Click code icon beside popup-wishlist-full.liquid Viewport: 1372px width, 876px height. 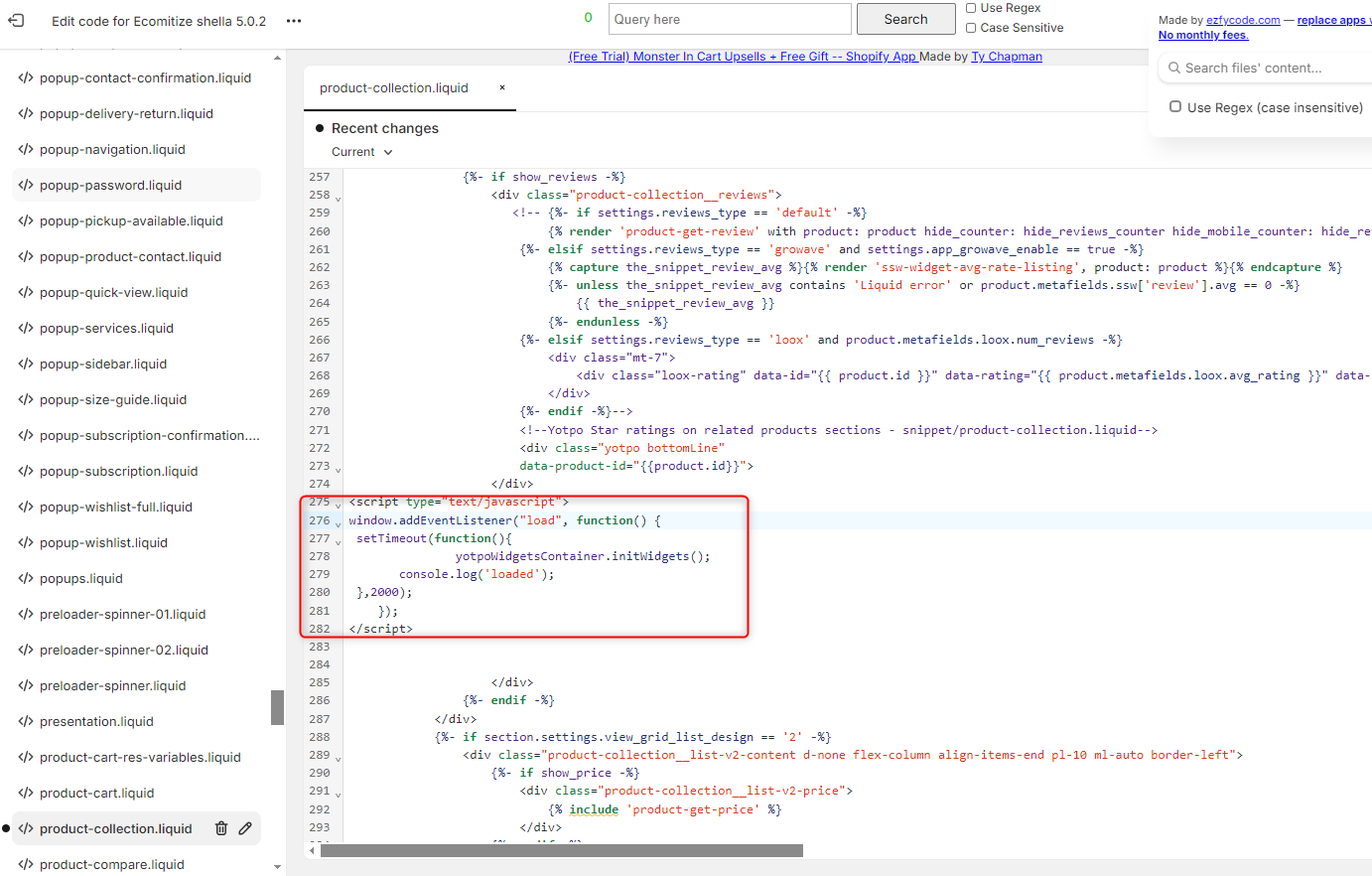[26, 507]
